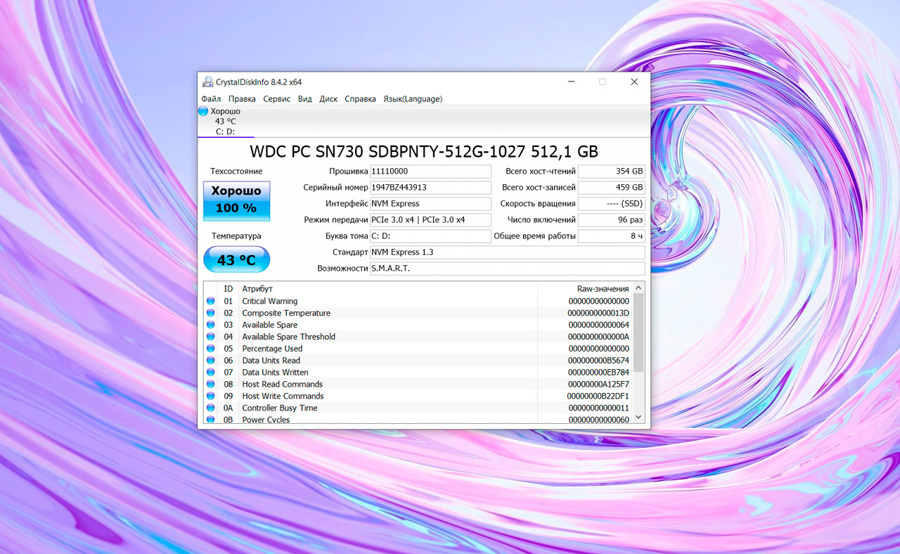Click the CrystalDiskInfo title bar app icon
The width and height of the screenshot is (900, 554).
coord(208,82)
